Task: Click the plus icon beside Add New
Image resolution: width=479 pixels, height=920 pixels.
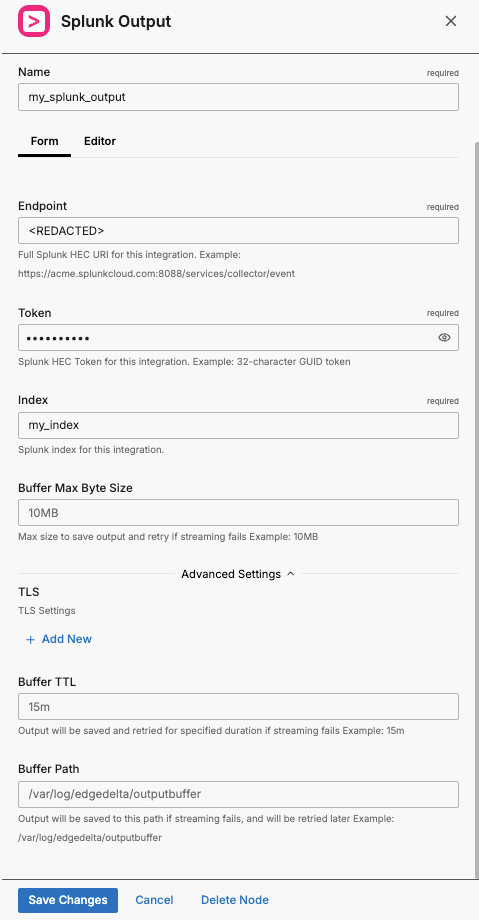Action: point(31,640)
